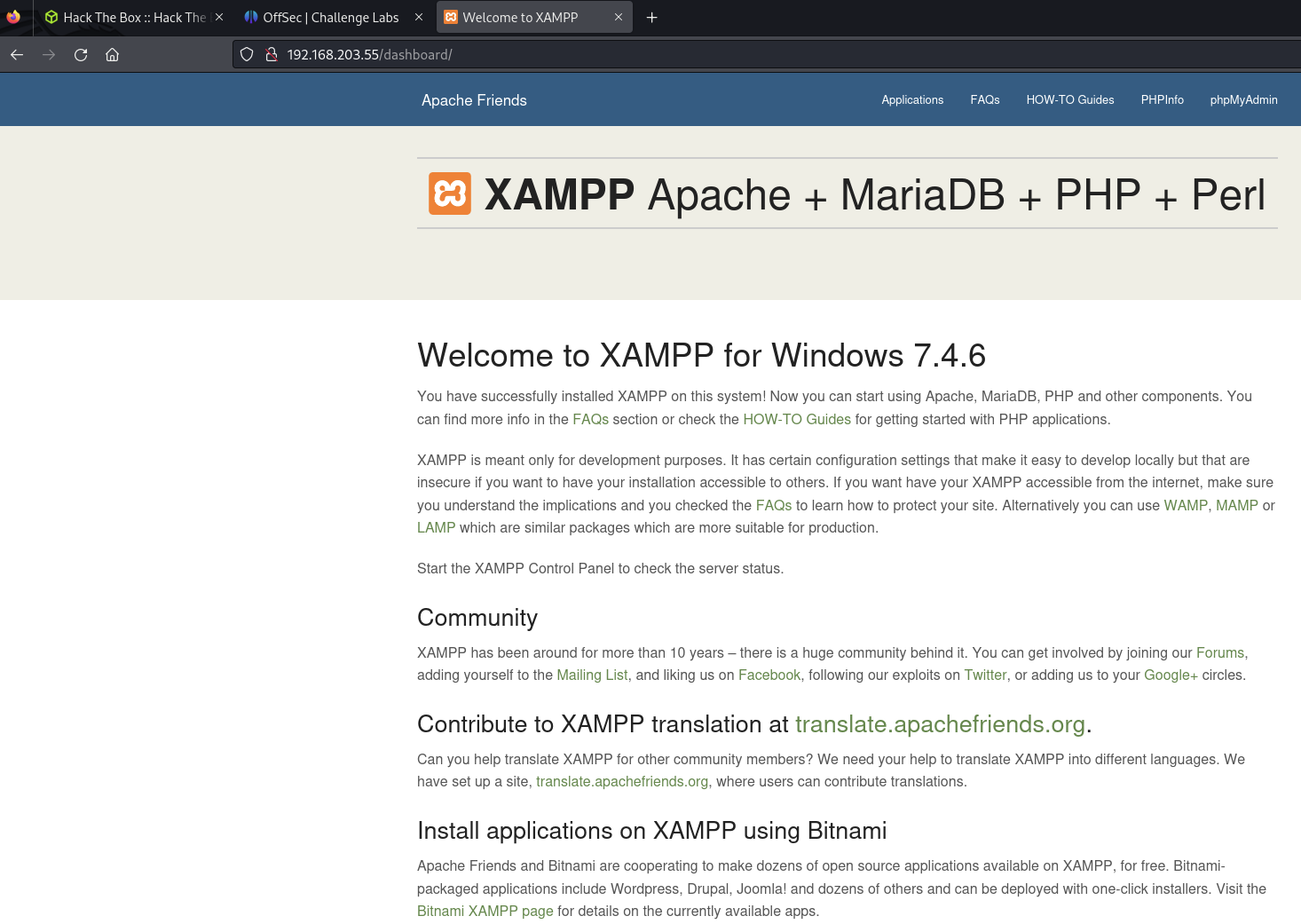Open a new browser tab
Screen dimensions: 1301x924
point(651,18)
